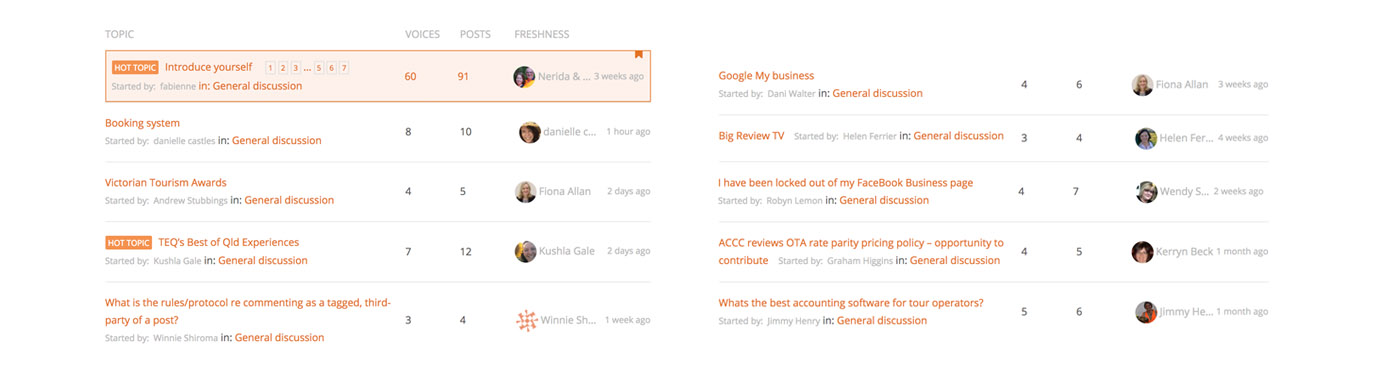Go to page 2 of Introduce yourself
The image size is (1400, 392).
pos(283,68)
